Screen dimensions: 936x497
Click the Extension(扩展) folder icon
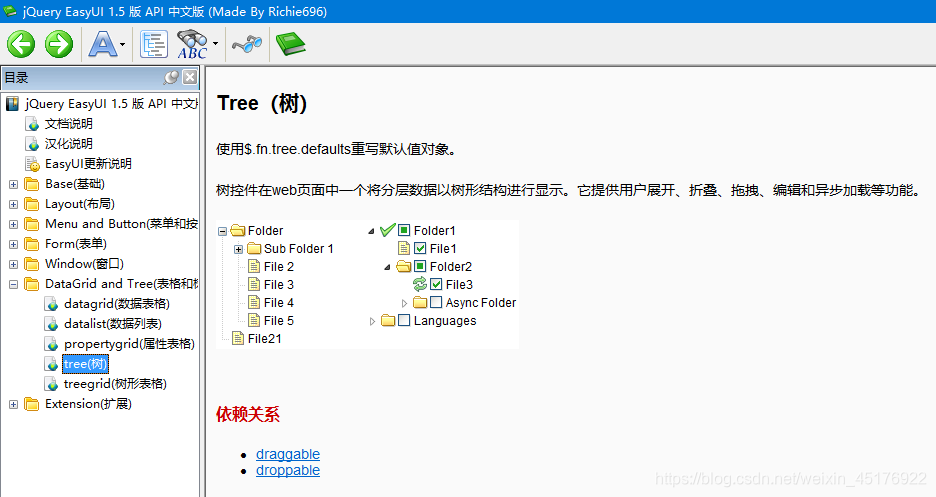(32, 404)
